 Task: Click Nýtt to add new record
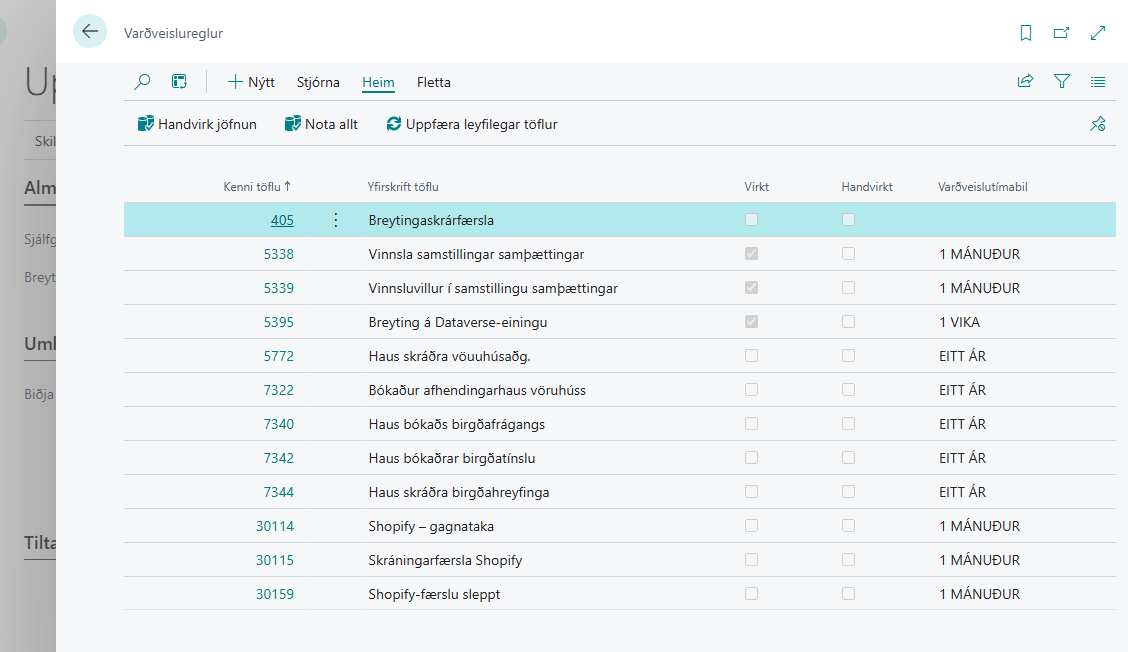(x=251, y=82)
